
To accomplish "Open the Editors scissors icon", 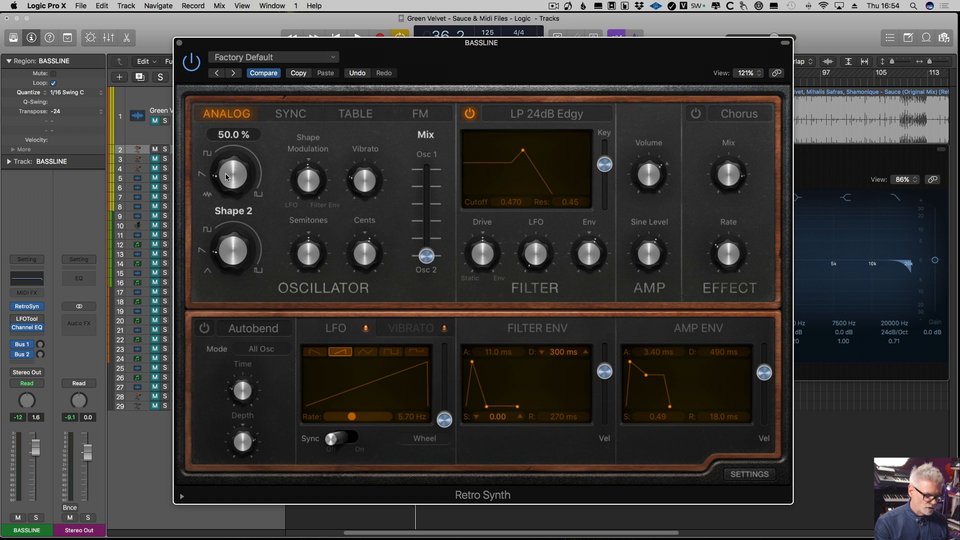I will 127,37.
